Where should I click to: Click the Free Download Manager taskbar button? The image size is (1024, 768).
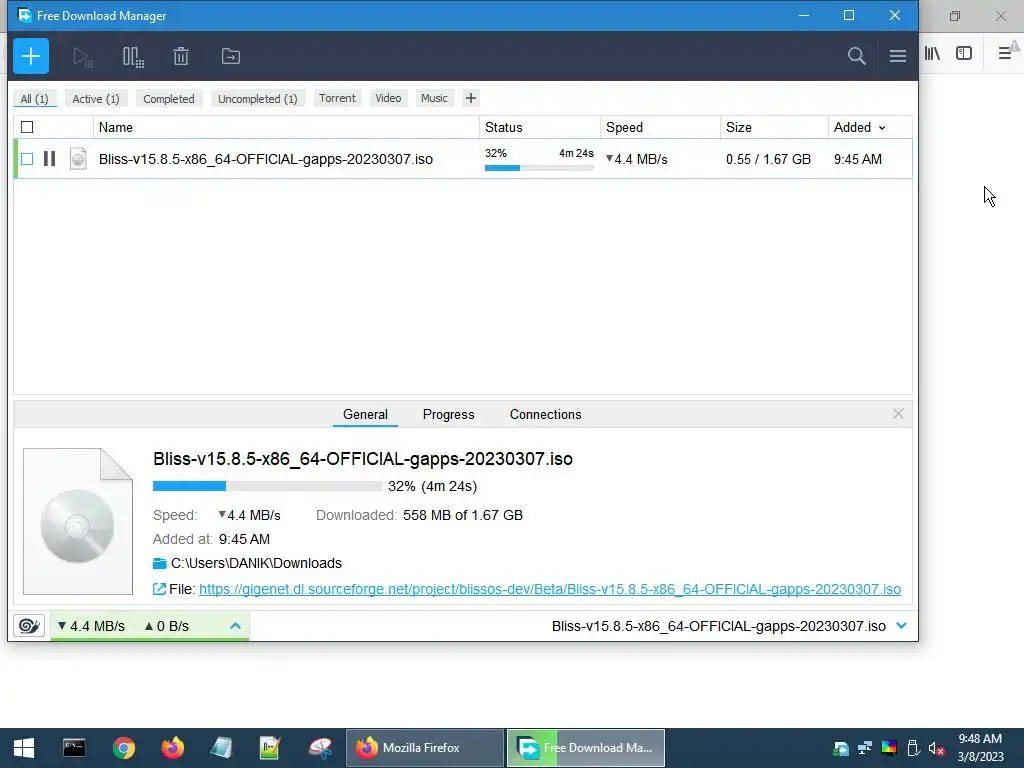pyautogui.click(x=586, y=748)
